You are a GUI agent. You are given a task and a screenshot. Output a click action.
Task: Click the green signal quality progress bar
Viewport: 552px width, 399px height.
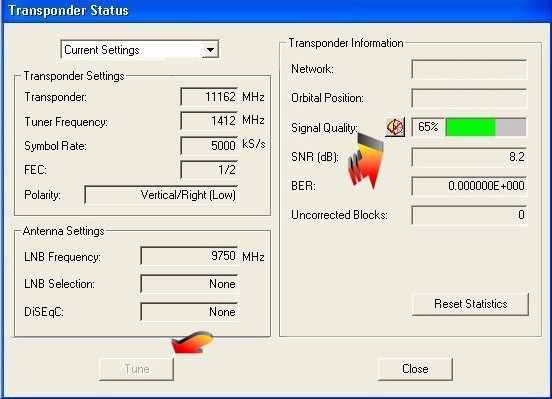(x=486, y=127)
